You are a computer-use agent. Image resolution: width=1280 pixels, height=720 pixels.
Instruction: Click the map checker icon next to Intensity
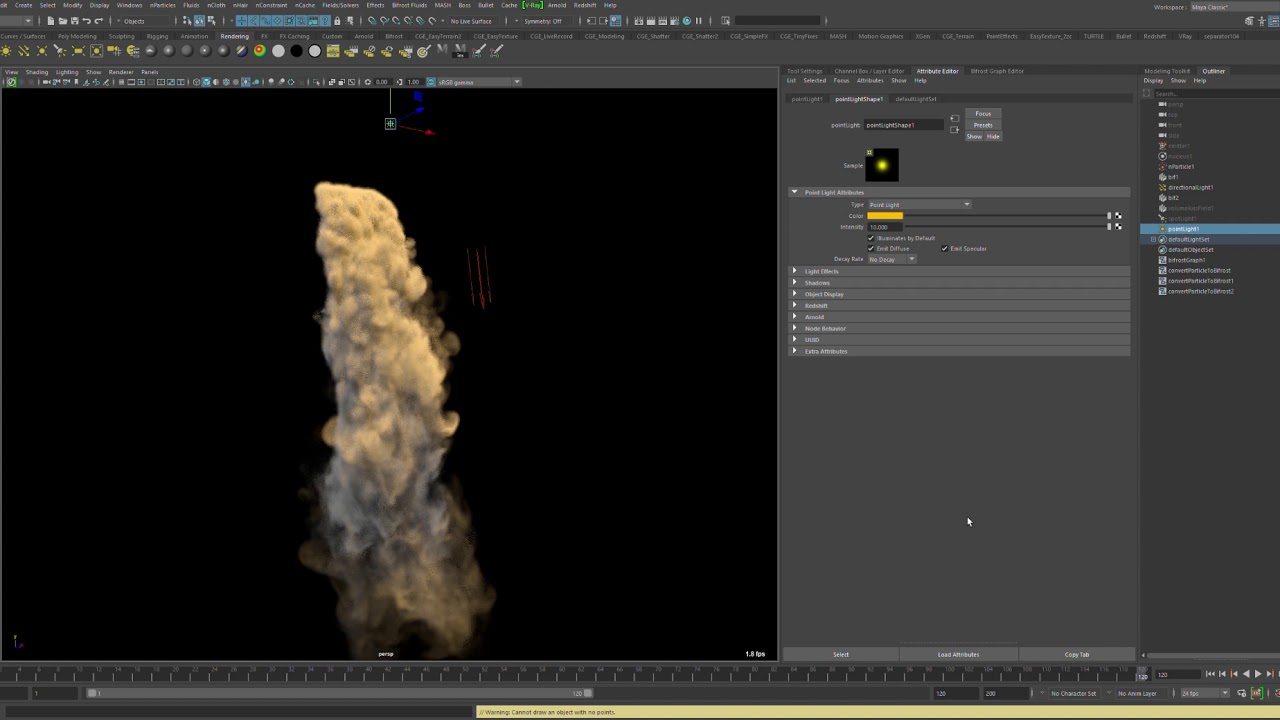[1118, 227]
